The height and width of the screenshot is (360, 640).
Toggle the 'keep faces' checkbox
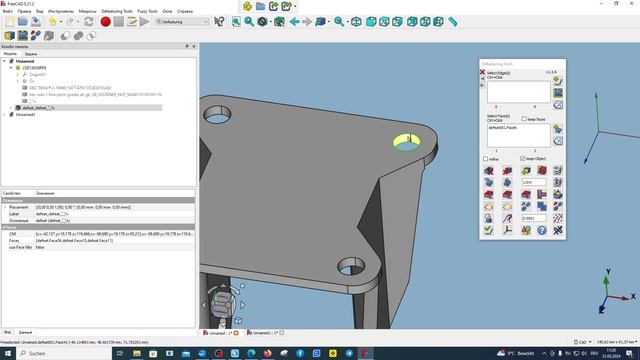pos(524,119)
